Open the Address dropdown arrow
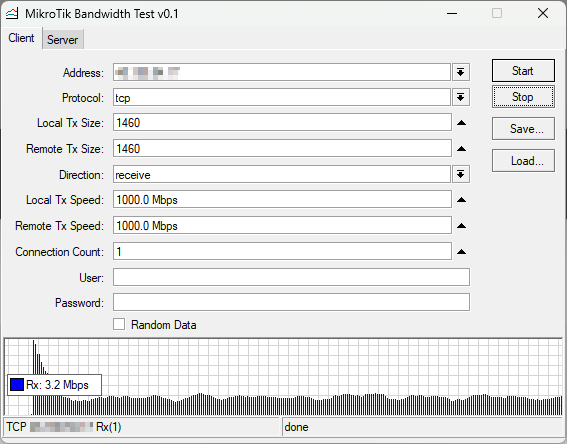This screenshot has width=567, height=444. [x=460, y=72]
